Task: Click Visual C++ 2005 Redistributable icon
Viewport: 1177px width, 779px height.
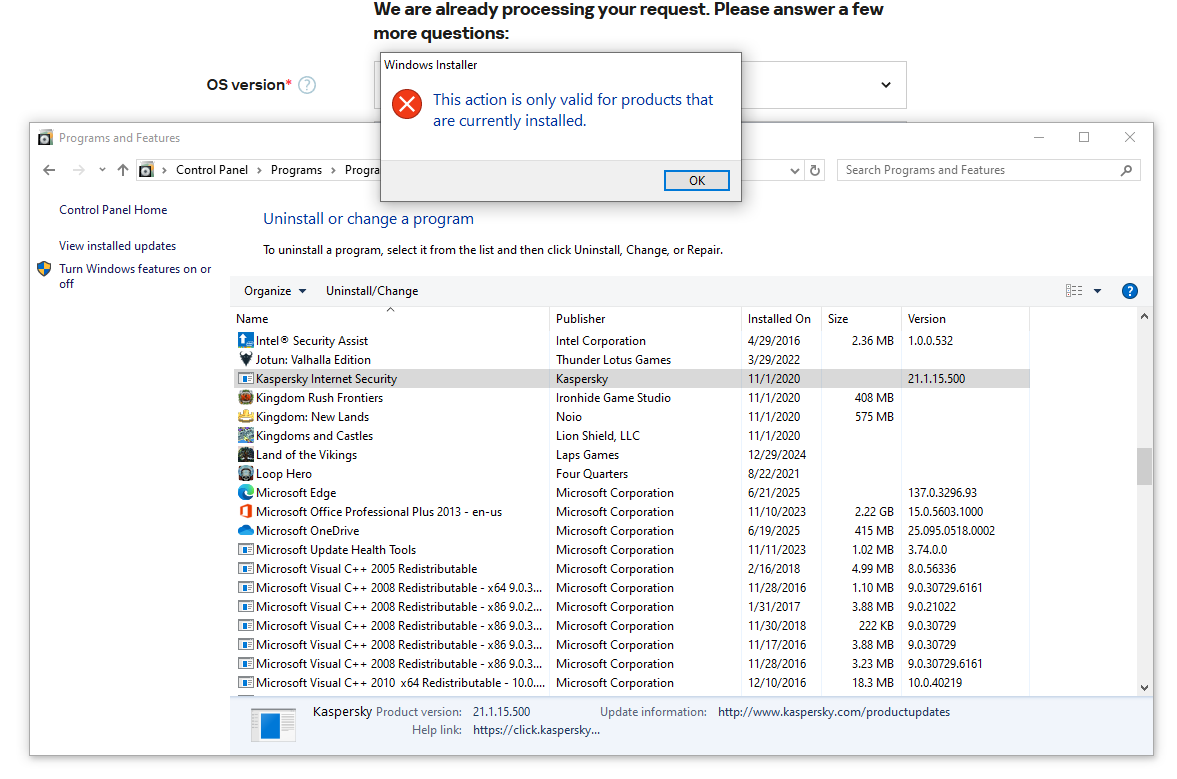Action: pos(245,568)
